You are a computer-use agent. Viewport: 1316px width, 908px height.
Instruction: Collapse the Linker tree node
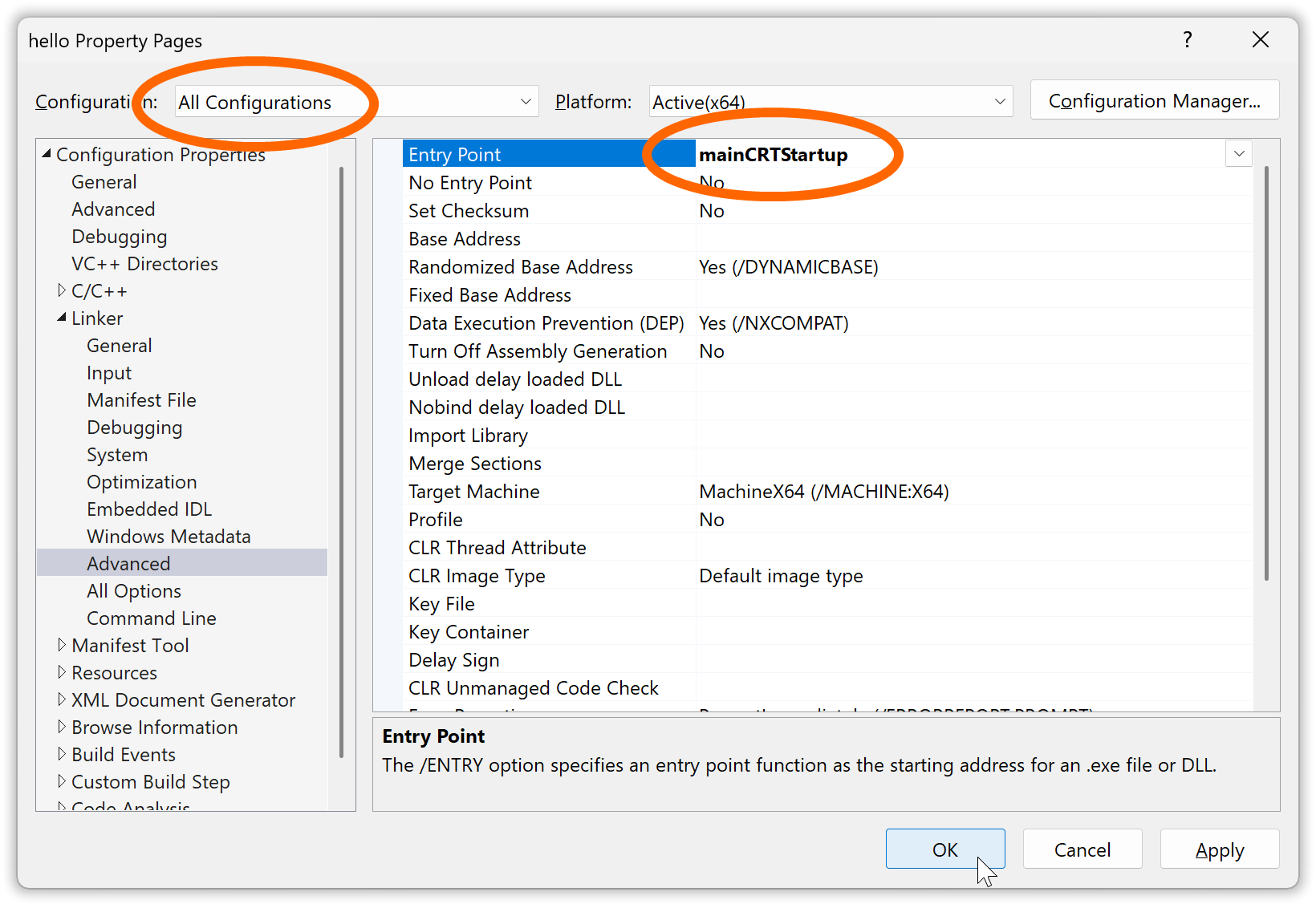tap(62, 318)
